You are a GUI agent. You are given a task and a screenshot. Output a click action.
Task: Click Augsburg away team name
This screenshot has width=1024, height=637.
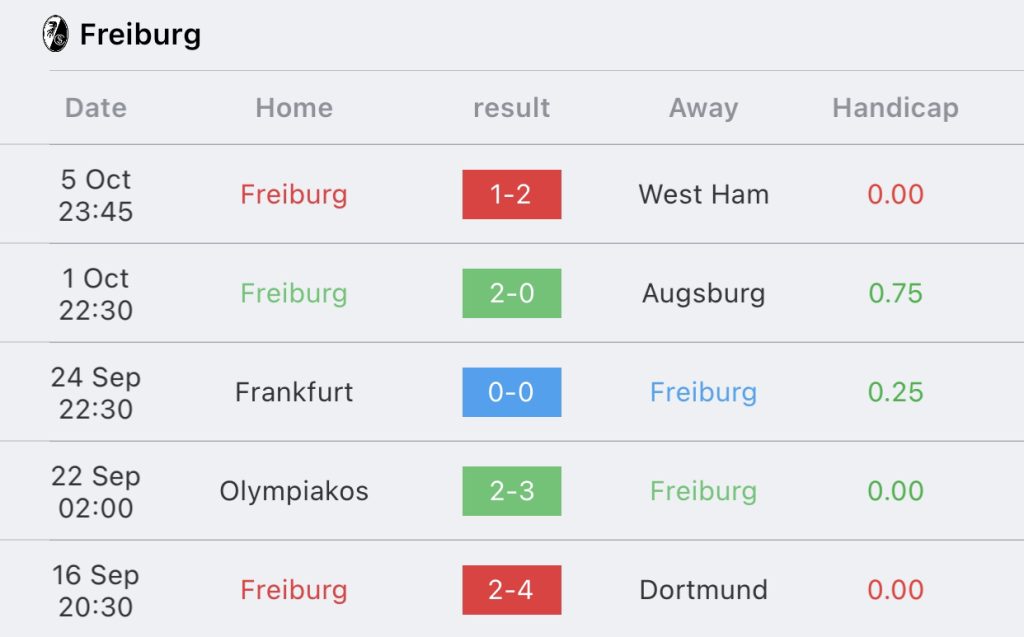click(x=703, y=293)
